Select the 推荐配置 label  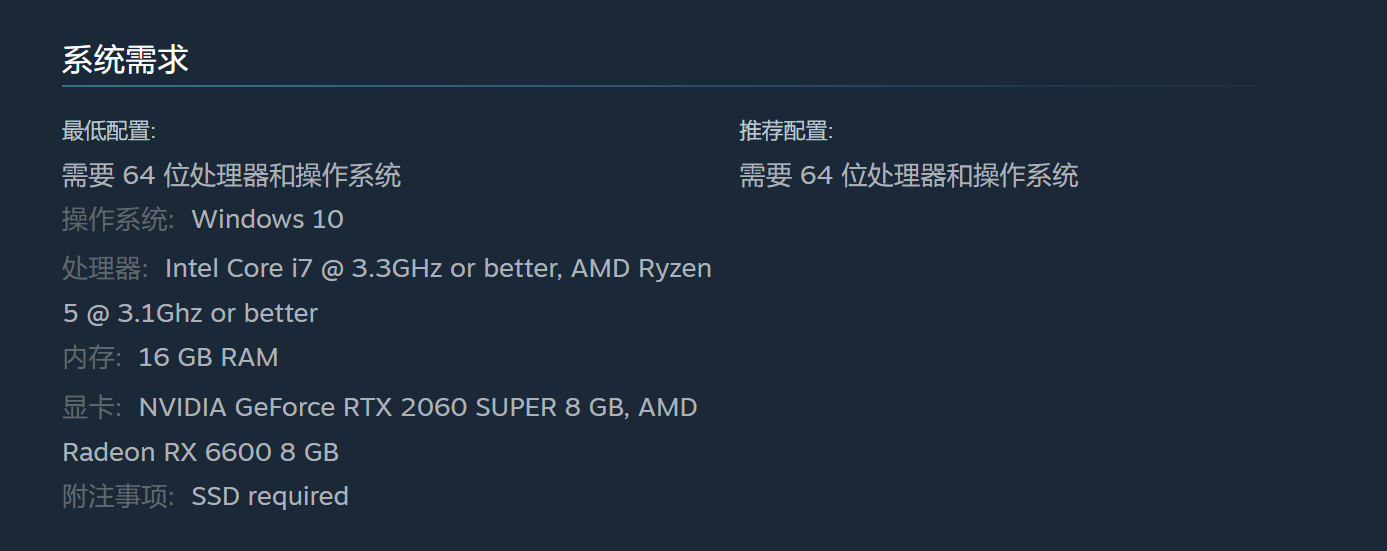pyautogui.click(x=785, y=131)
